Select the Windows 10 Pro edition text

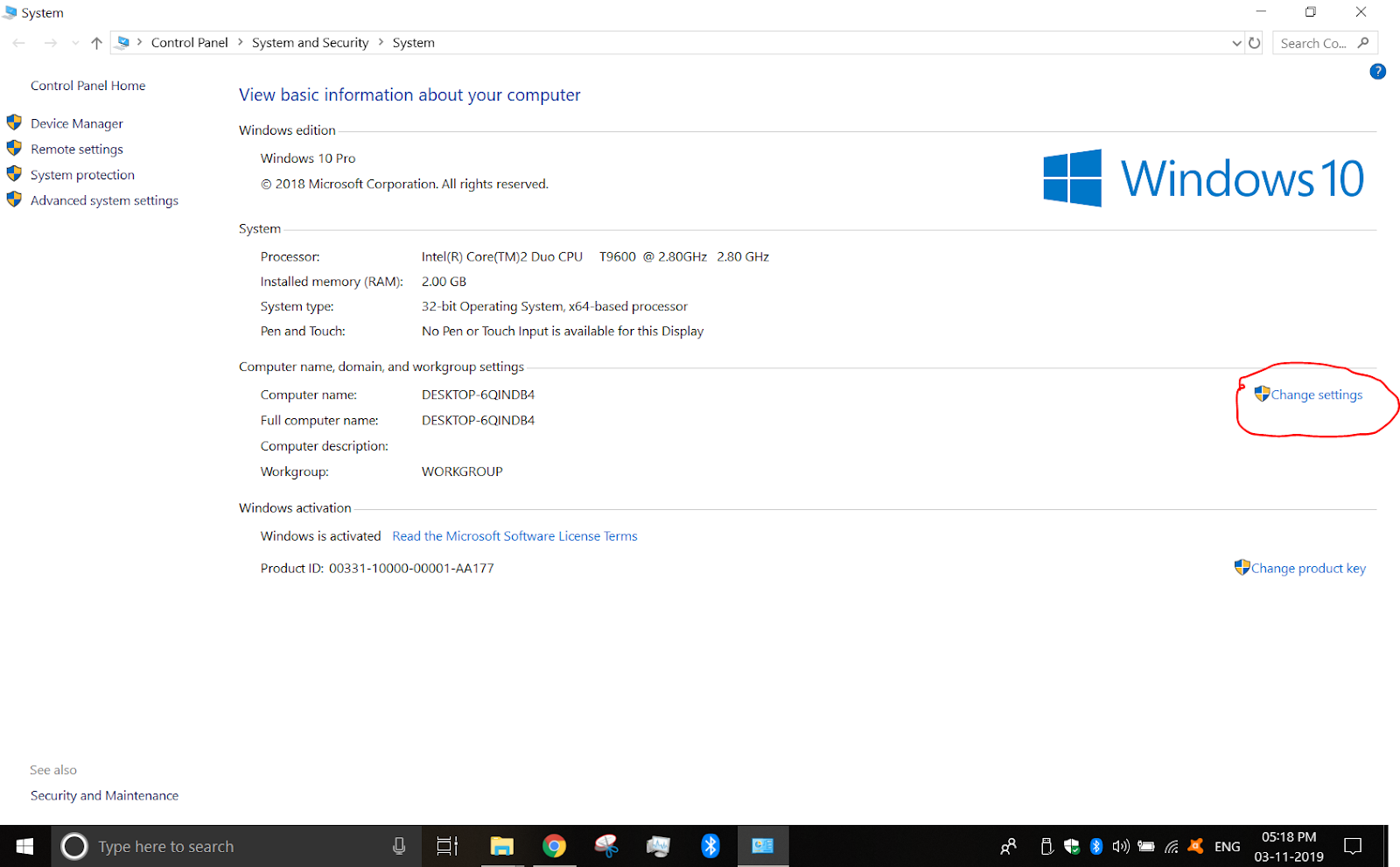(x=308, y=158)
